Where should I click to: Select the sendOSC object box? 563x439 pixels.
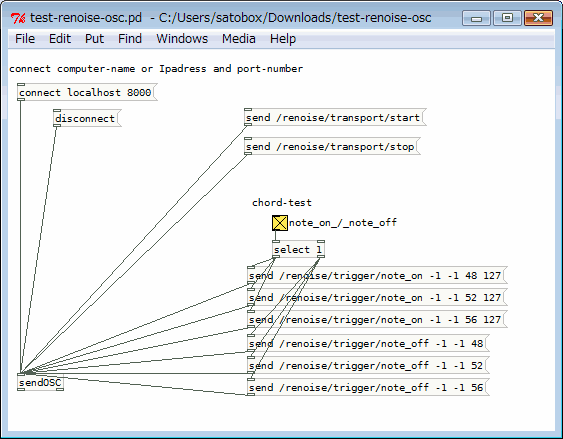41,383
